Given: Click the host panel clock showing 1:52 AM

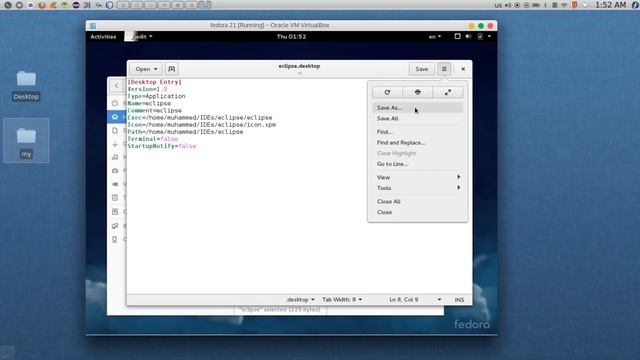Looking at the screenshot, I should point(610,5).
